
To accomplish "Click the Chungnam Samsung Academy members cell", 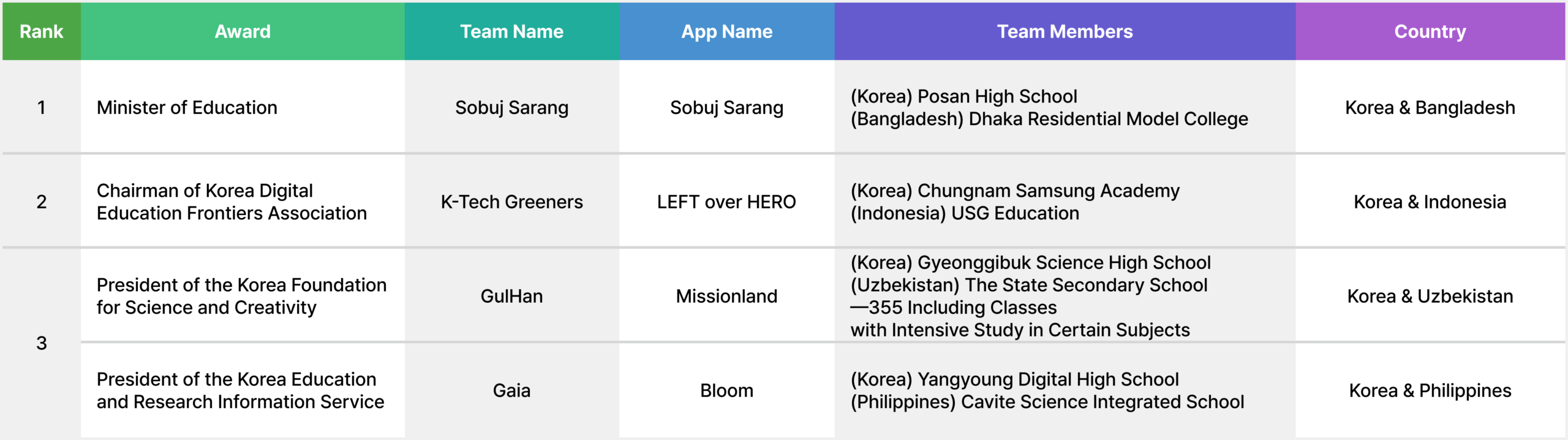I will tap(1065, 202).
